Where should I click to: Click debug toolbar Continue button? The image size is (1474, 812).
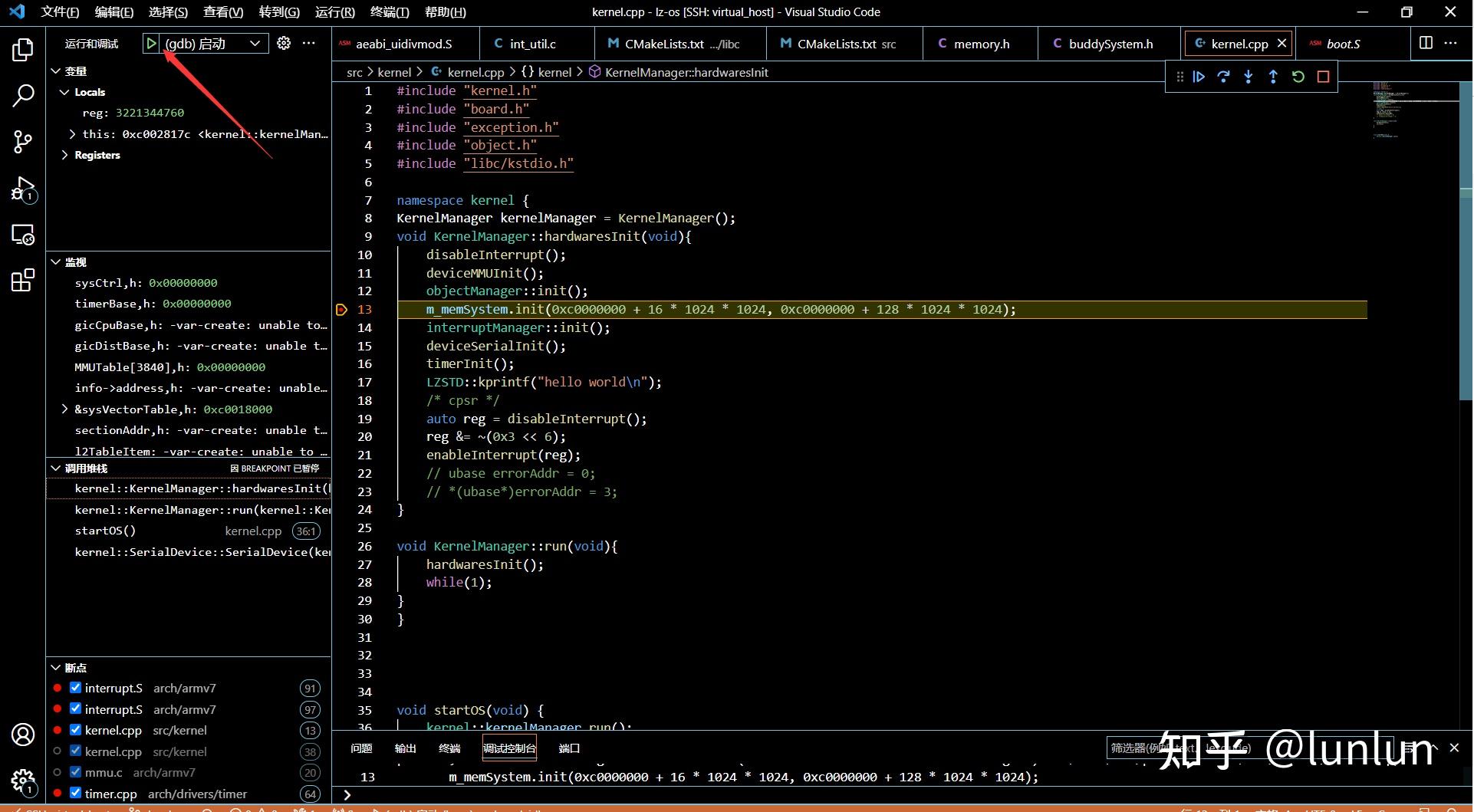1199,77
